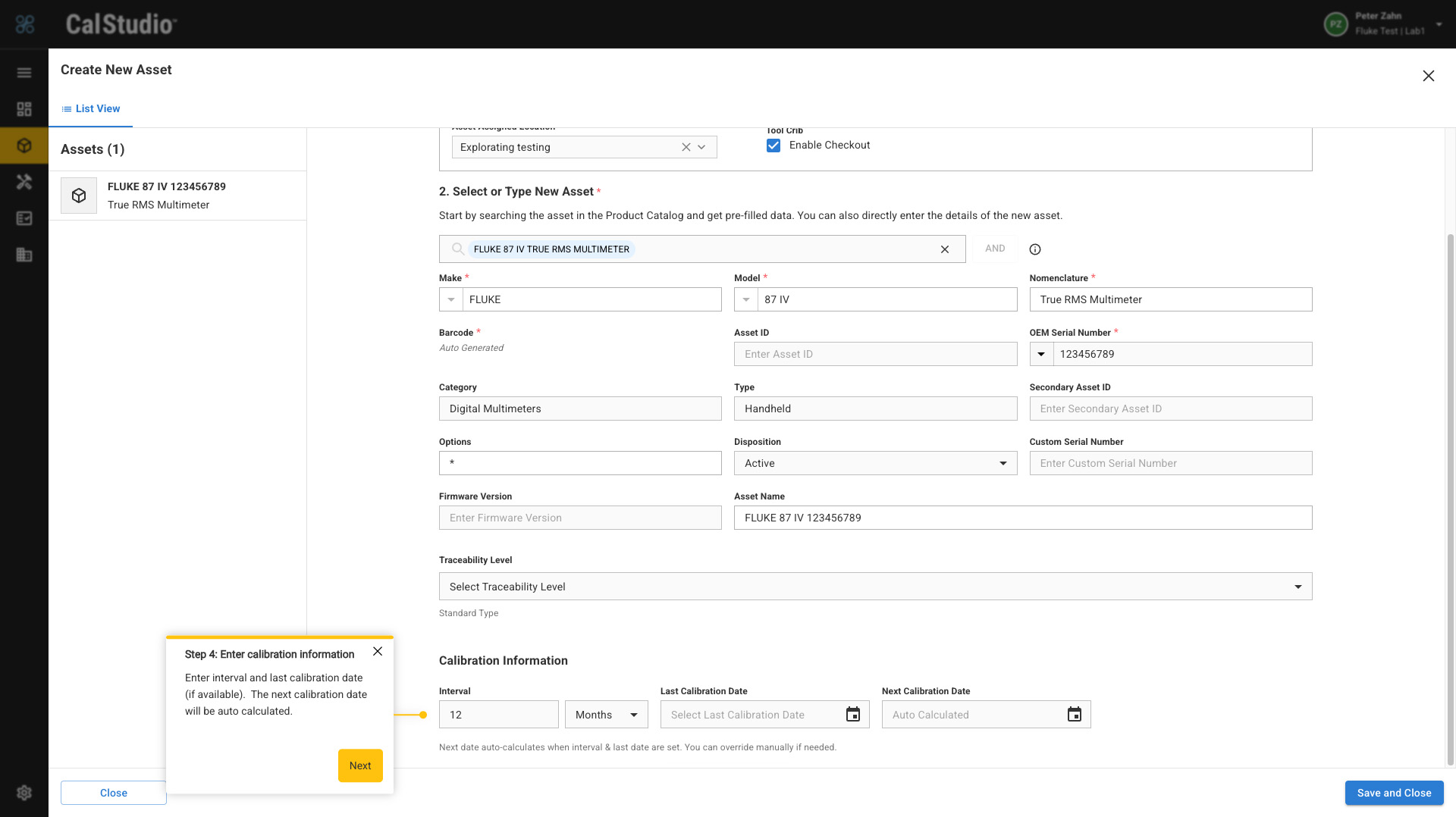Expand the OEM Serial Number dropdown arrow
This screenshot has height=817, width=1456.
pos(1041,354)
